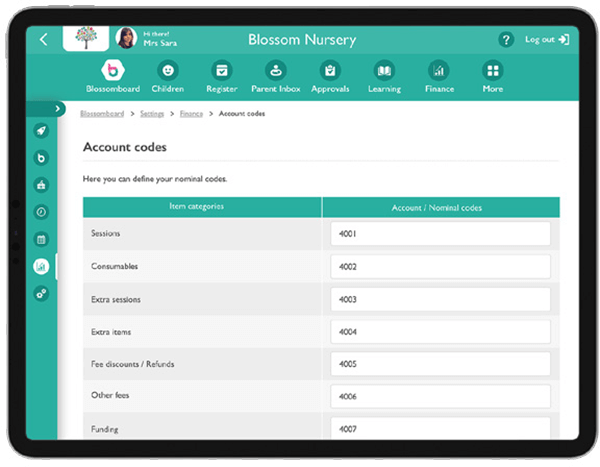Viewport: 600px width, 467px height.
Task: Click the sidebar finance chart icon
Action: (x=41, y=266)
